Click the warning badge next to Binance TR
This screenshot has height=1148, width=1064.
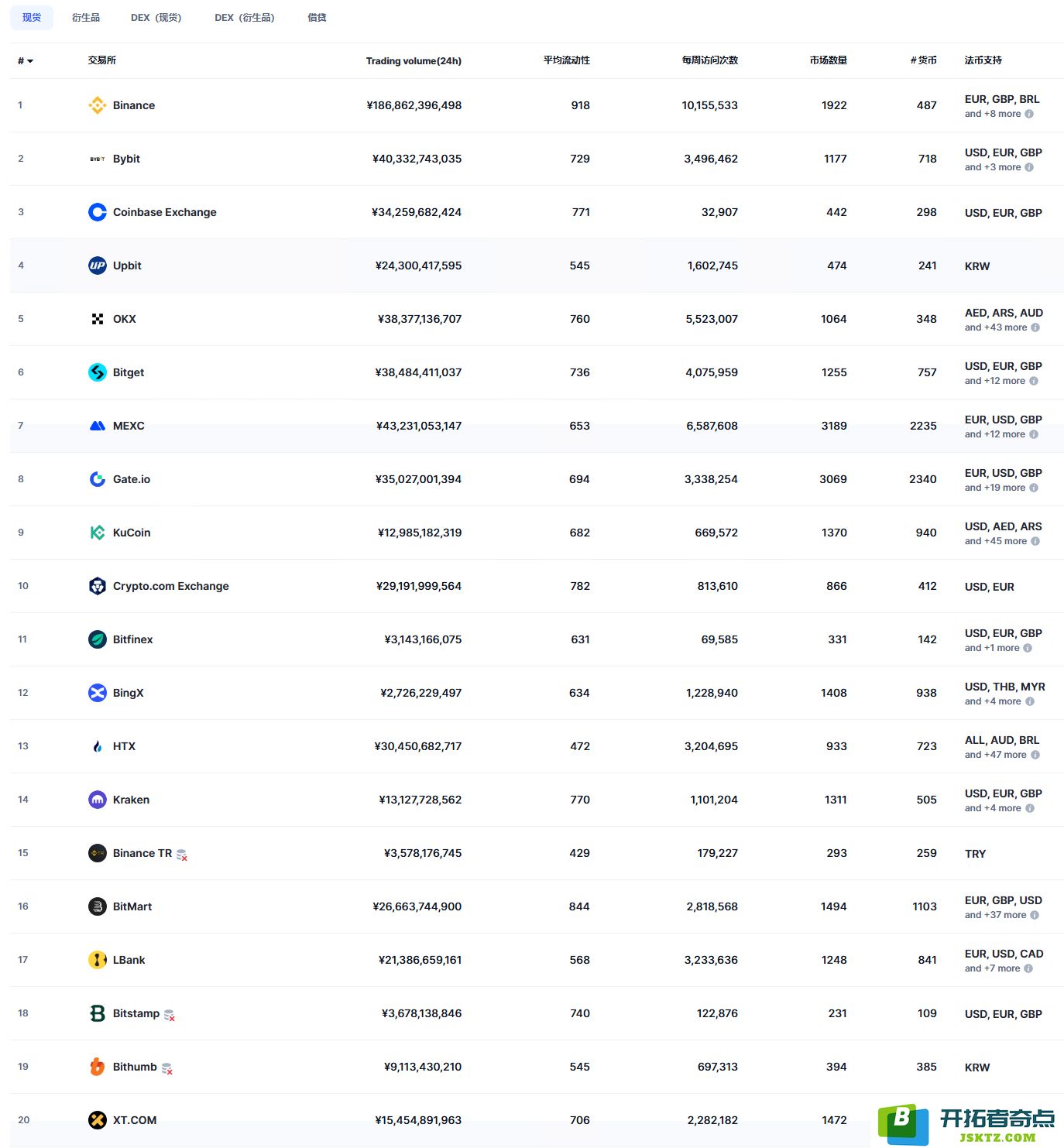[x=182, y=855]
